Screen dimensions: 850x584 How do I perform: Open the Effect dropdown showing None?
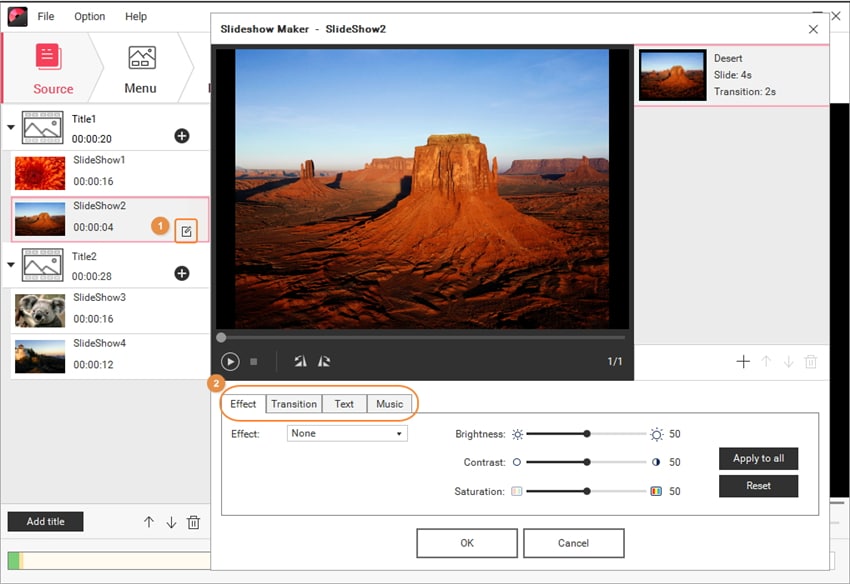(346, 433)
